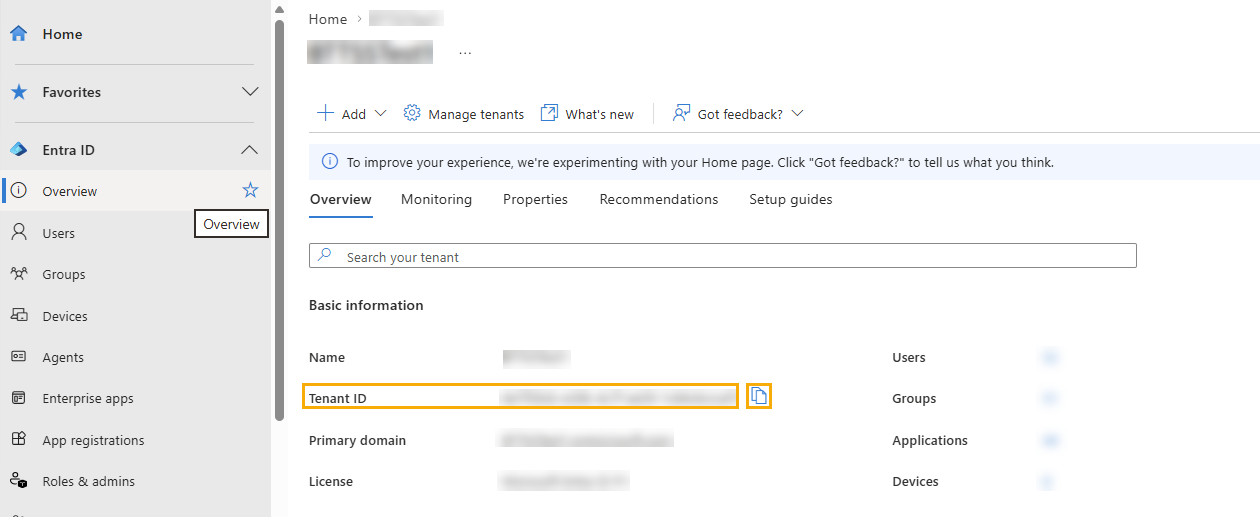Click the Primary domain label
1260x517 pixels.
[x=357, y=440]
